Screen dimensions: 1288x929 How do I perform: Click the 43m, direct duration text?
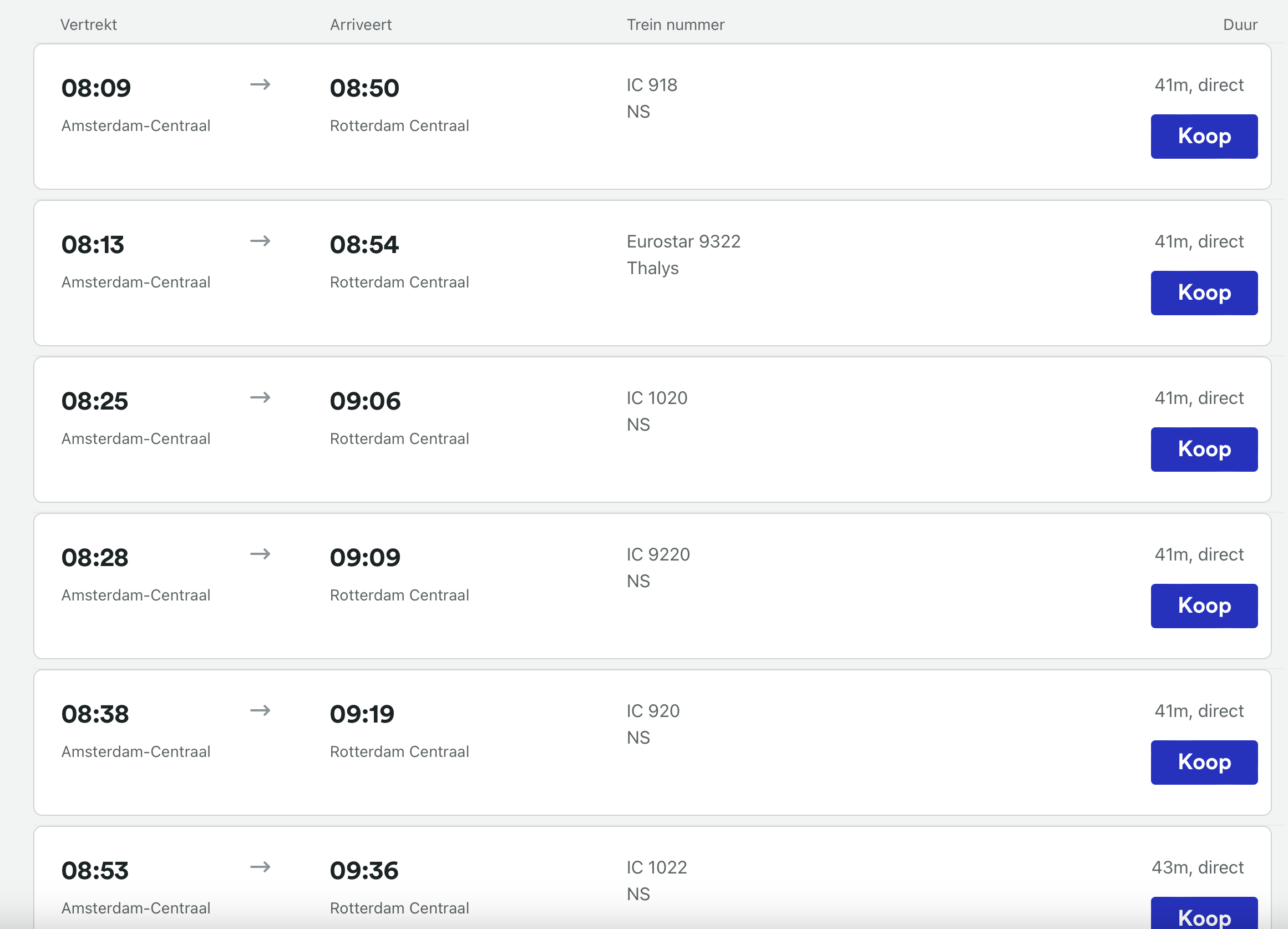(x=1197, y=867)
